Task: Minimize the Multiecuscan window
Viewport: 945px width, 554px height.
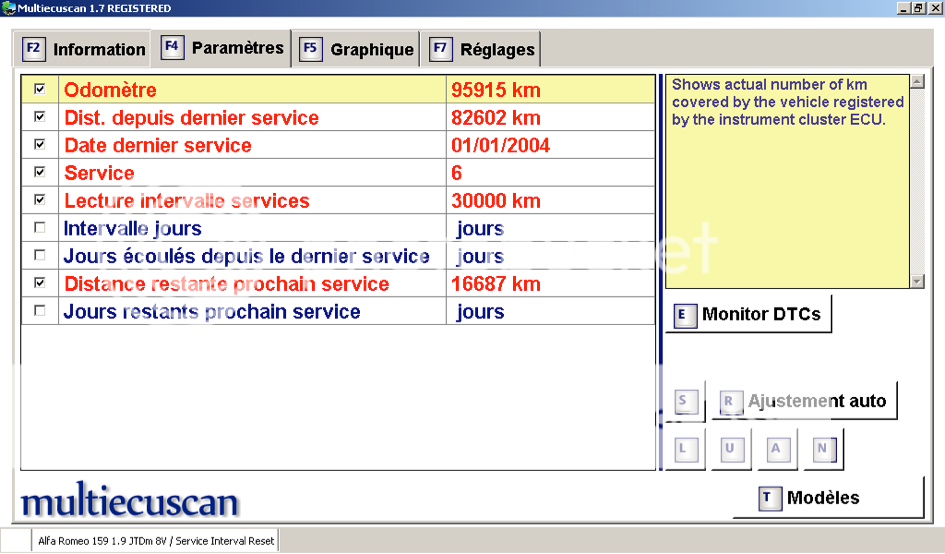Action: click(904, 8)
